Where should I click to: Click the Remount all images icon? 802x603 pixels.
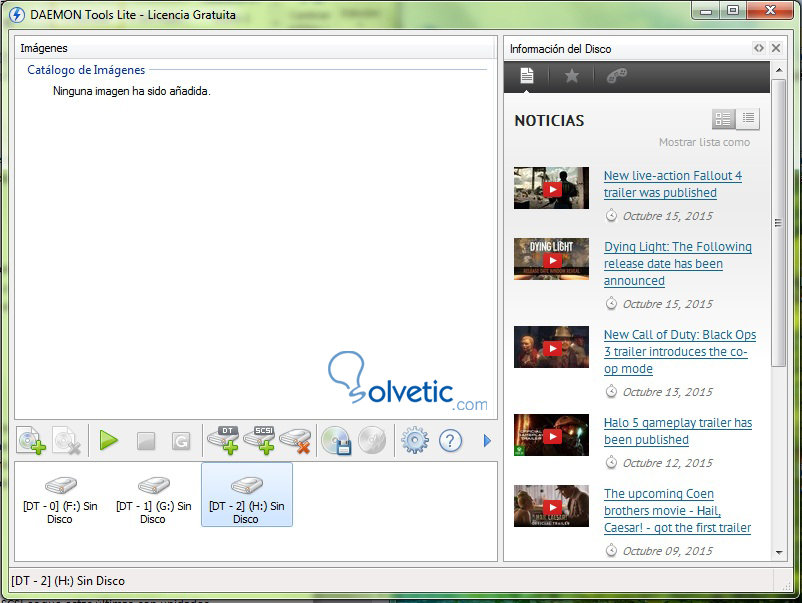(x=181, y=441)
